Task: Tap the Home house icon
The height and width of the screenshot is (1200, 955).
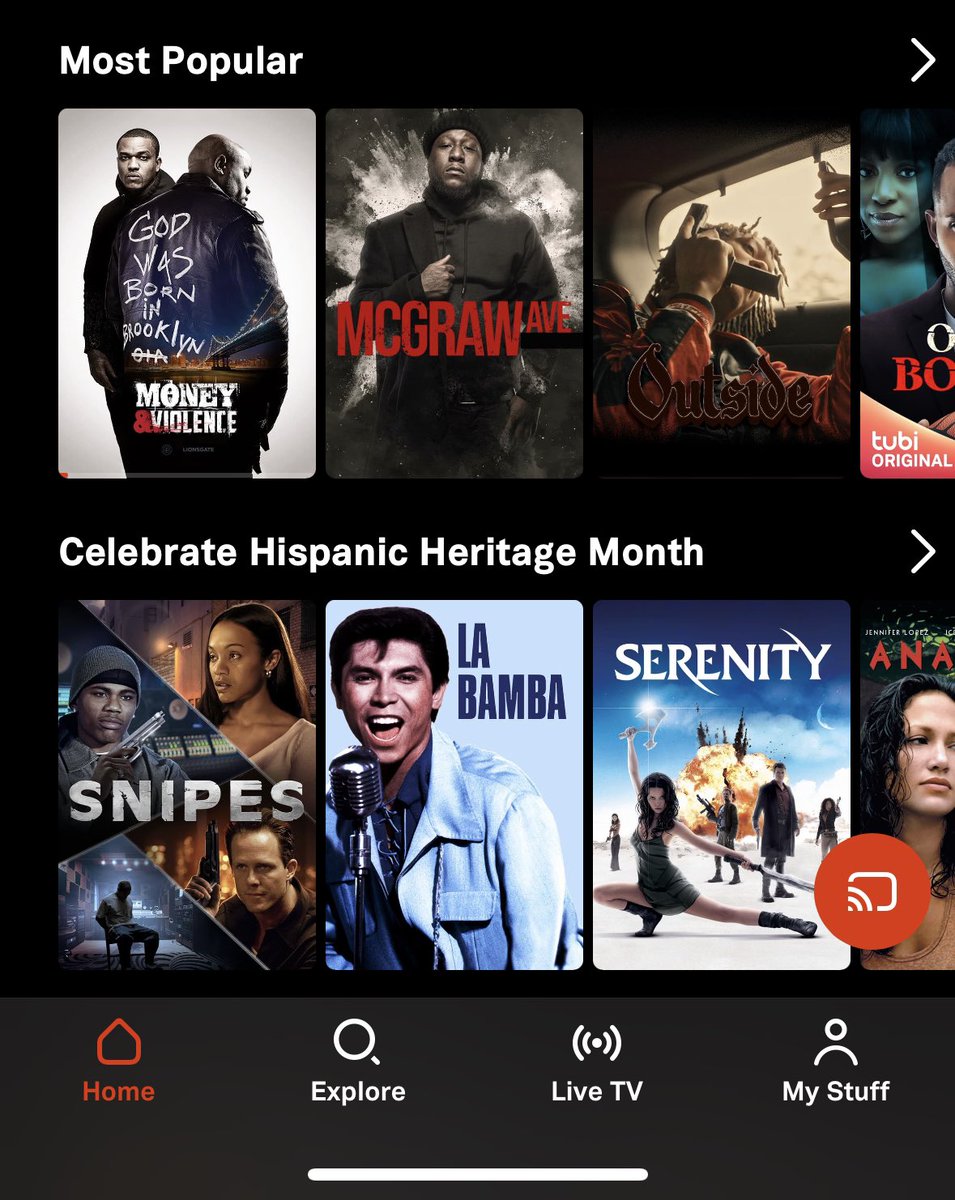Action: [118, 1042]
